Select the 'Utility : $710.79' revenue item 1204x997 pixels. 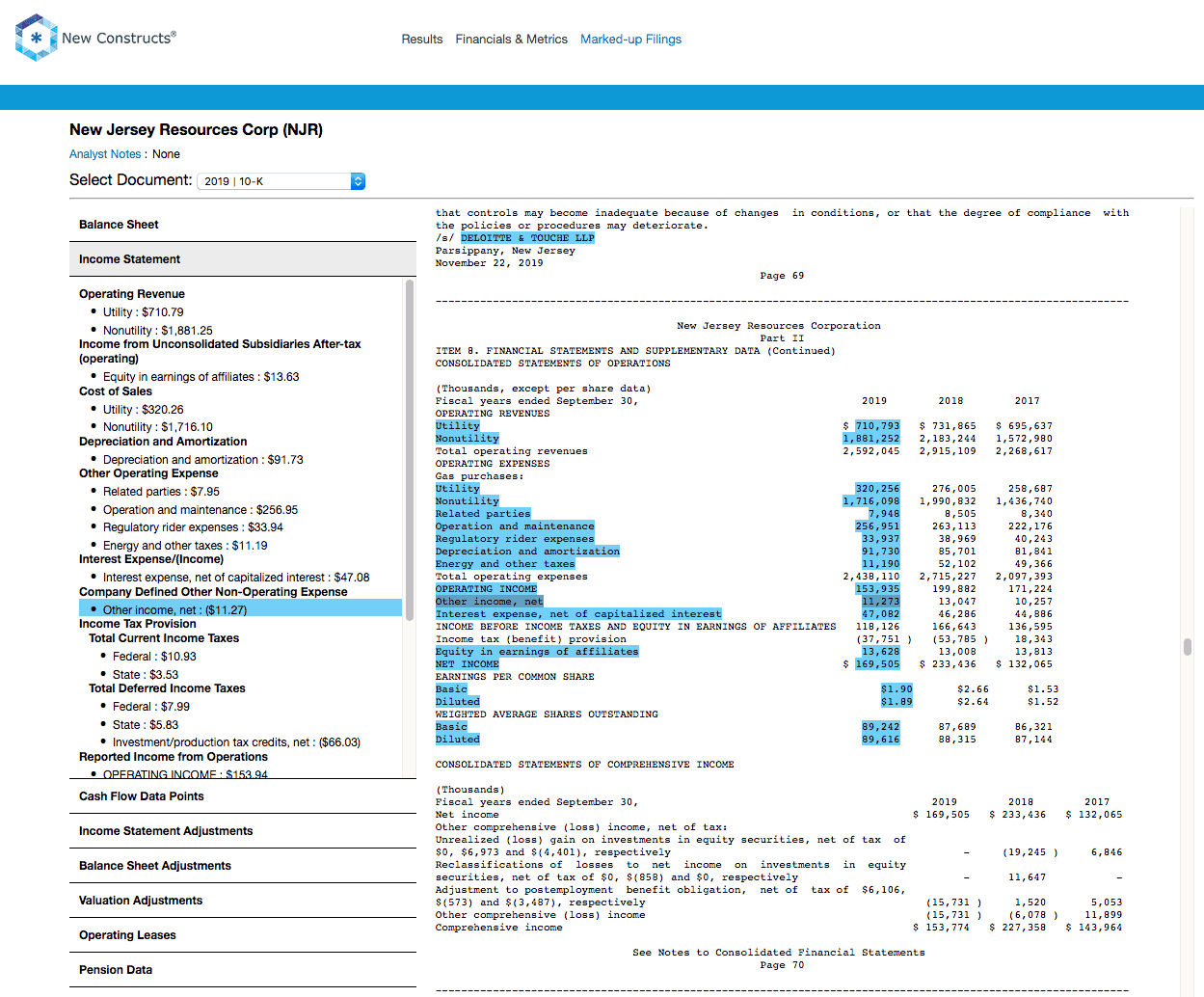click(143, 312)
